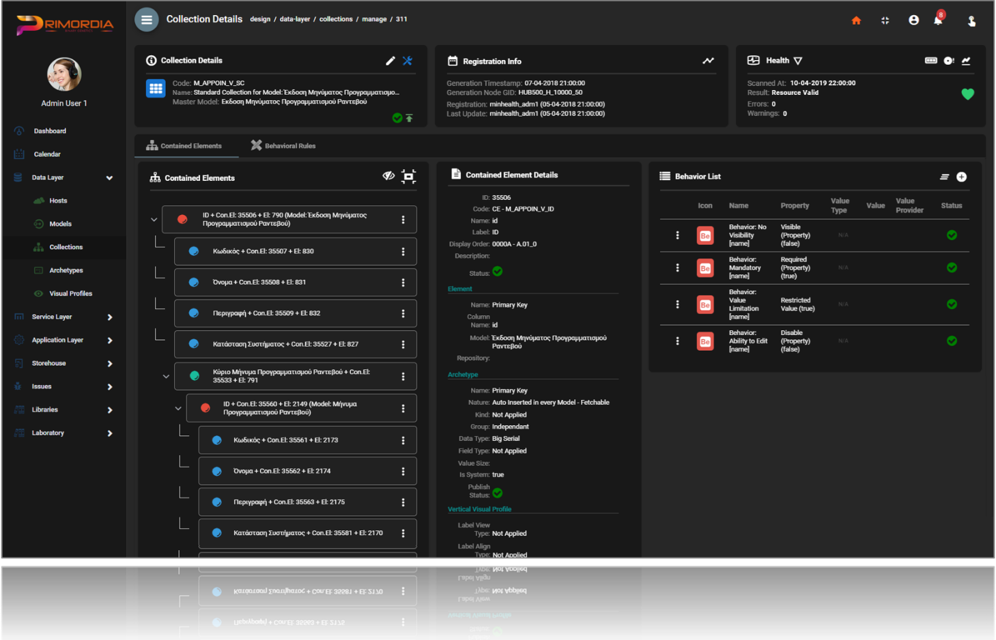Switch to the Behavioral Rules tab

click(x=283, y=146)
